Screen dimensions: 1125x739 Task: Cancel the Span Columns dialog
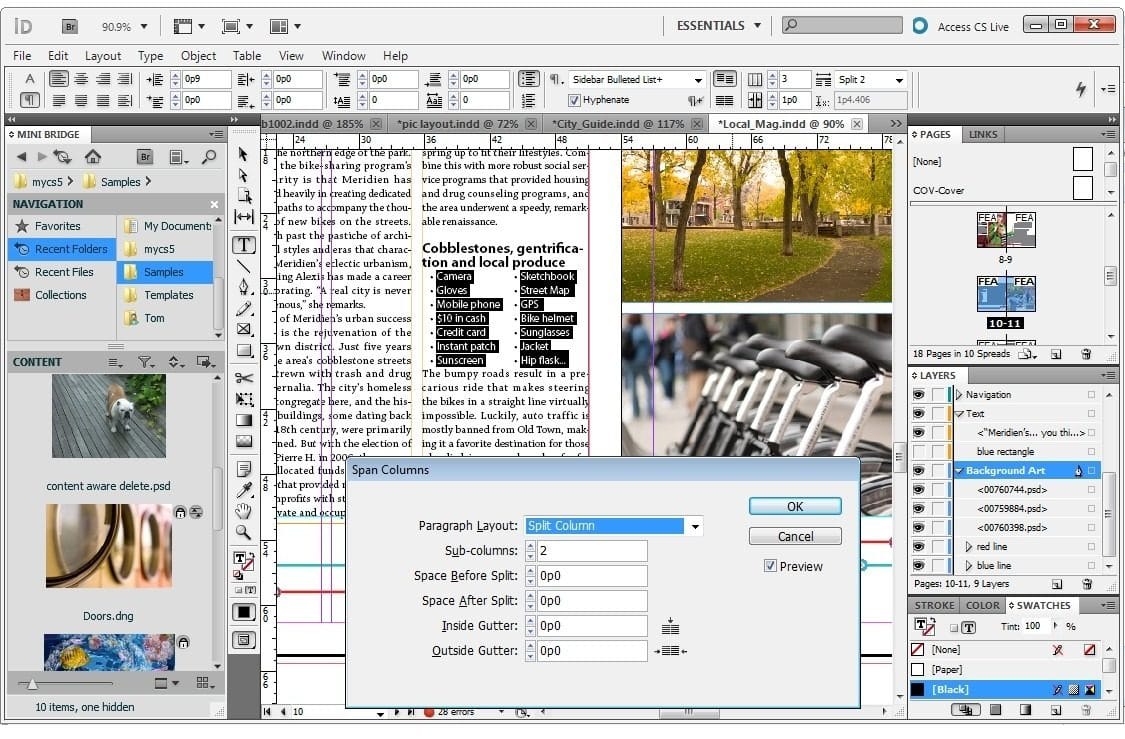pos(794,536)
